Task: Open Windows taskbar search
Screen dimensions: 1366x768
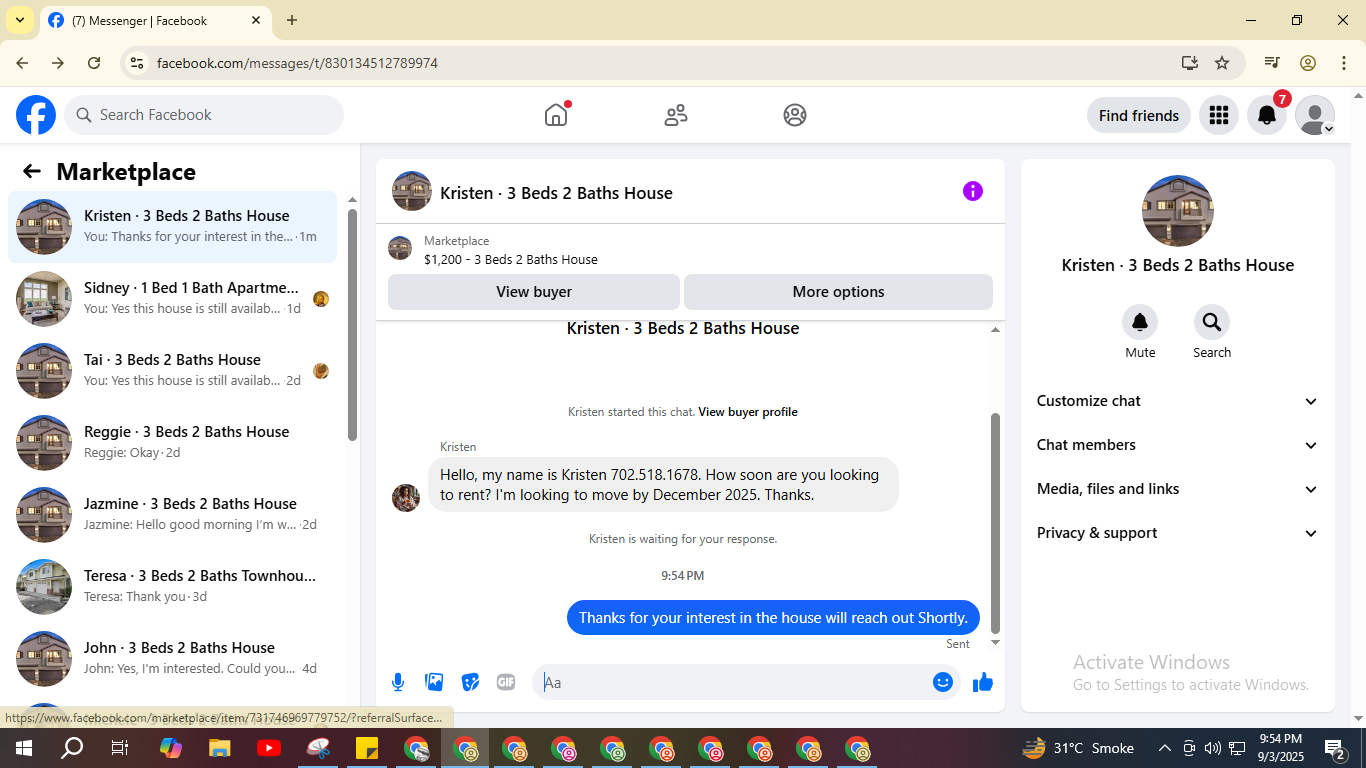Action: click(x=72, y=748)
